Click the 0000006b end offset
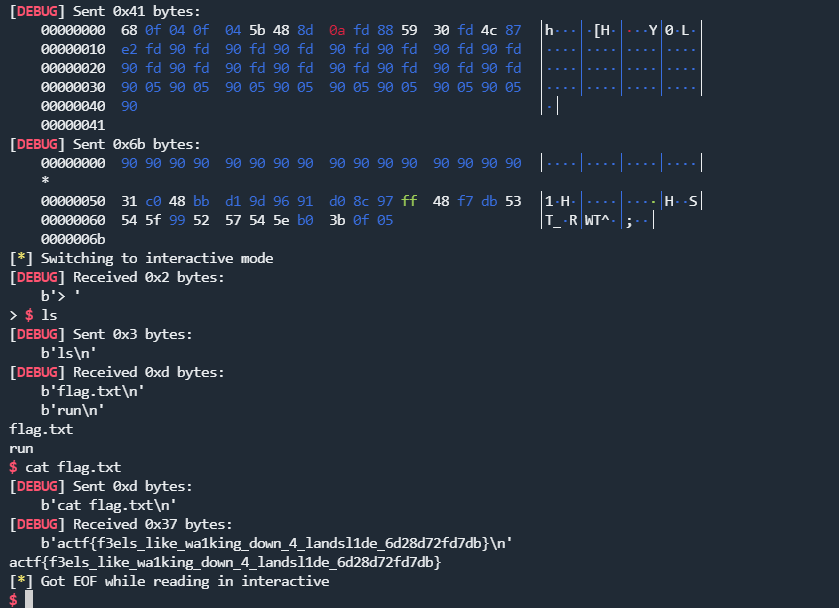Screen dimensions: 839x608 click(x=72, y=239)
